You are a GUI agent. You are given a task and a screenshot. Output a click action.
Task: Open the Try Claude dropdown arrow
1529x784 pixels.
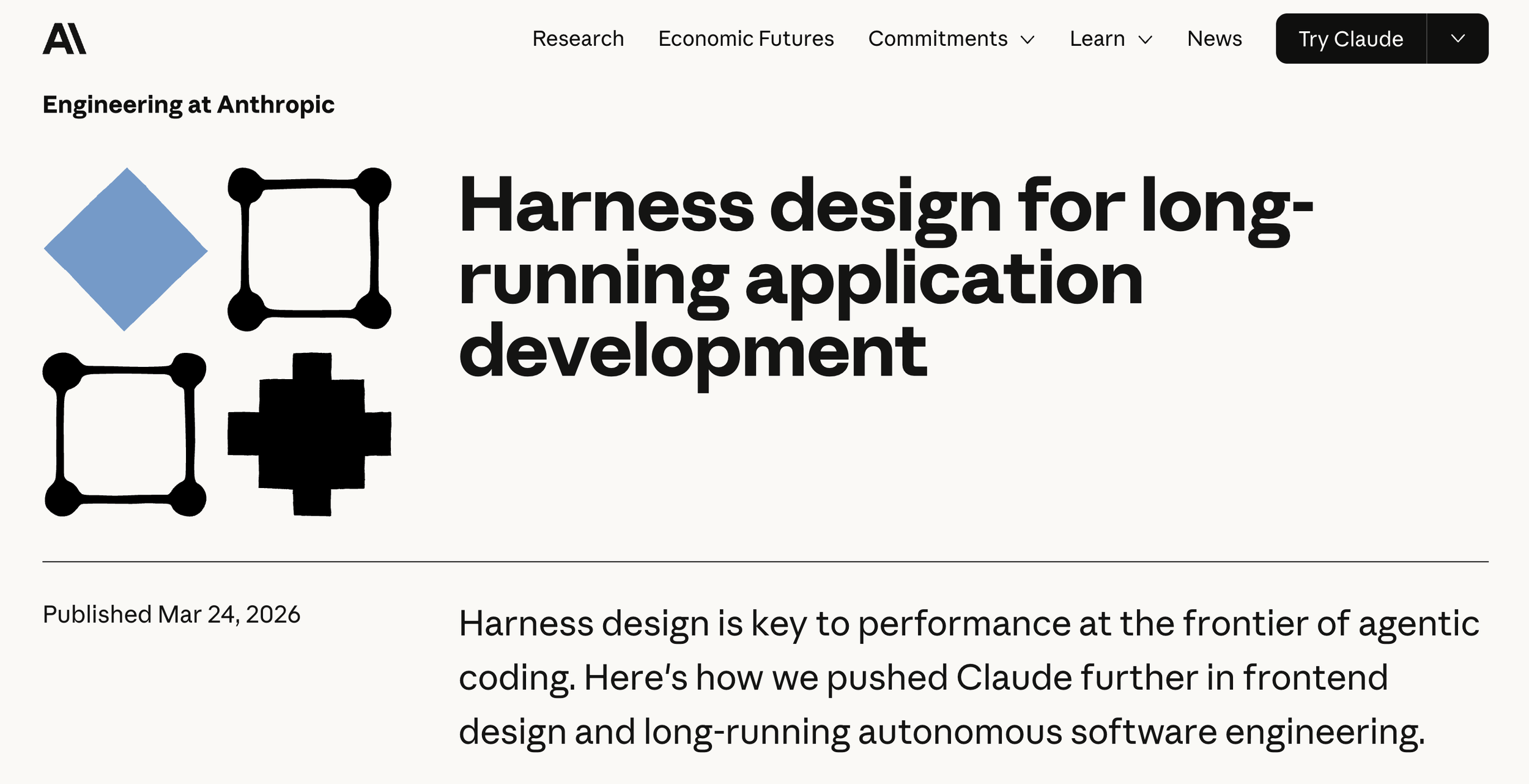(x=1457, y=39)
